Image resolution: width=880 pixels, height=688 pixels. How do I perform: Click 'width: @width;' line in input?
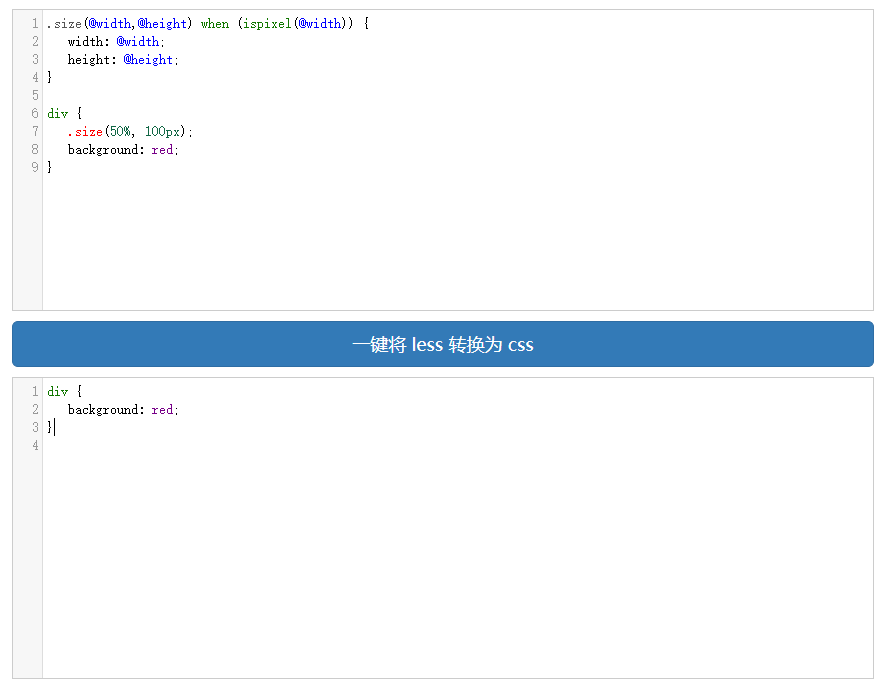pyautogui.click(x=116, y=42)
